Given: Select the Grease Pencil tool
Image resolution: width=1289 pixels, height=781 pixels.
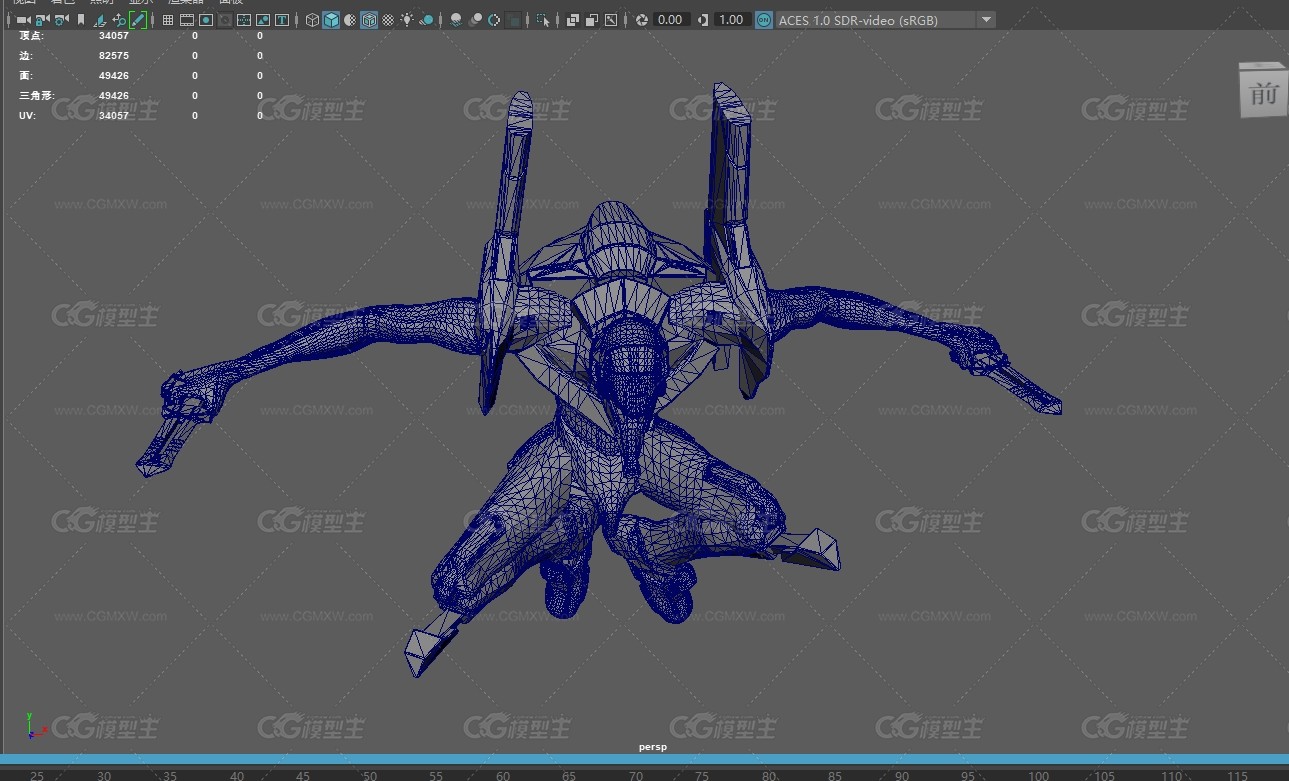Looking at the screenshot, I should [x=138, y=20].
